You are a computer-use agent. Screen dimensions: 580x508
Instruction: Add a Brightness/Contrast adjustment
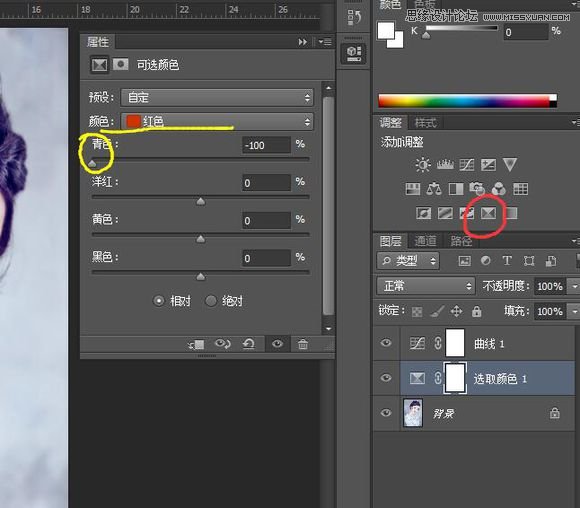pyautogui.click(x=422, y=165)
